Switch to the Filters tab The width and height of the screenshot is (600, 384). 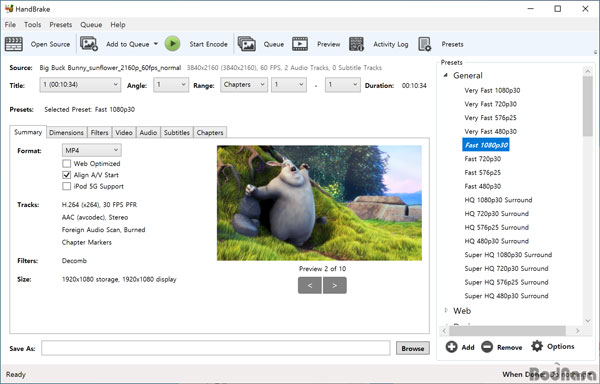point(99,132)
